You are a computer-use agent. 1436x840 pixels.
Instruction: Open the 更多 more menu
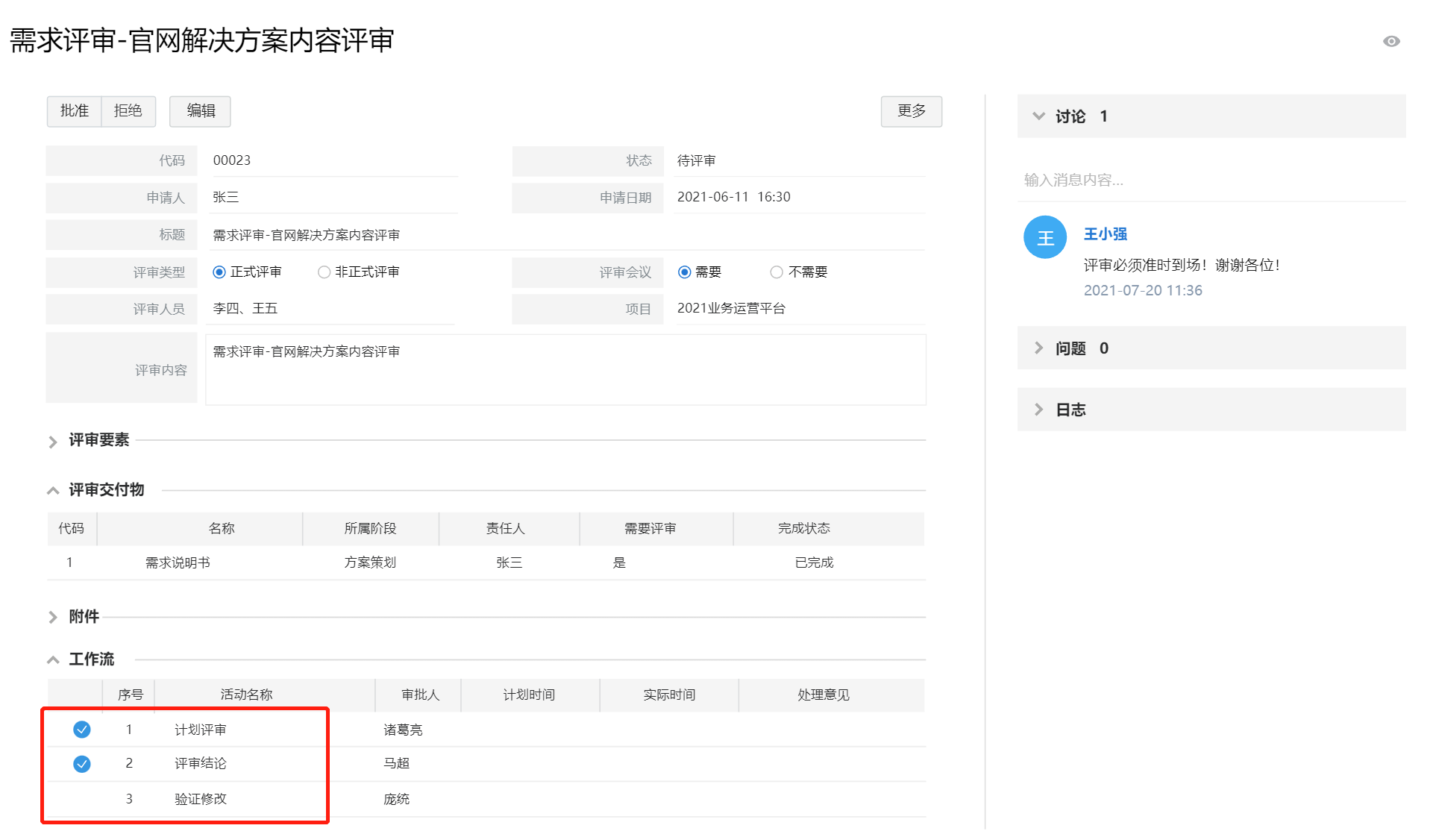(x=911, y=111)
